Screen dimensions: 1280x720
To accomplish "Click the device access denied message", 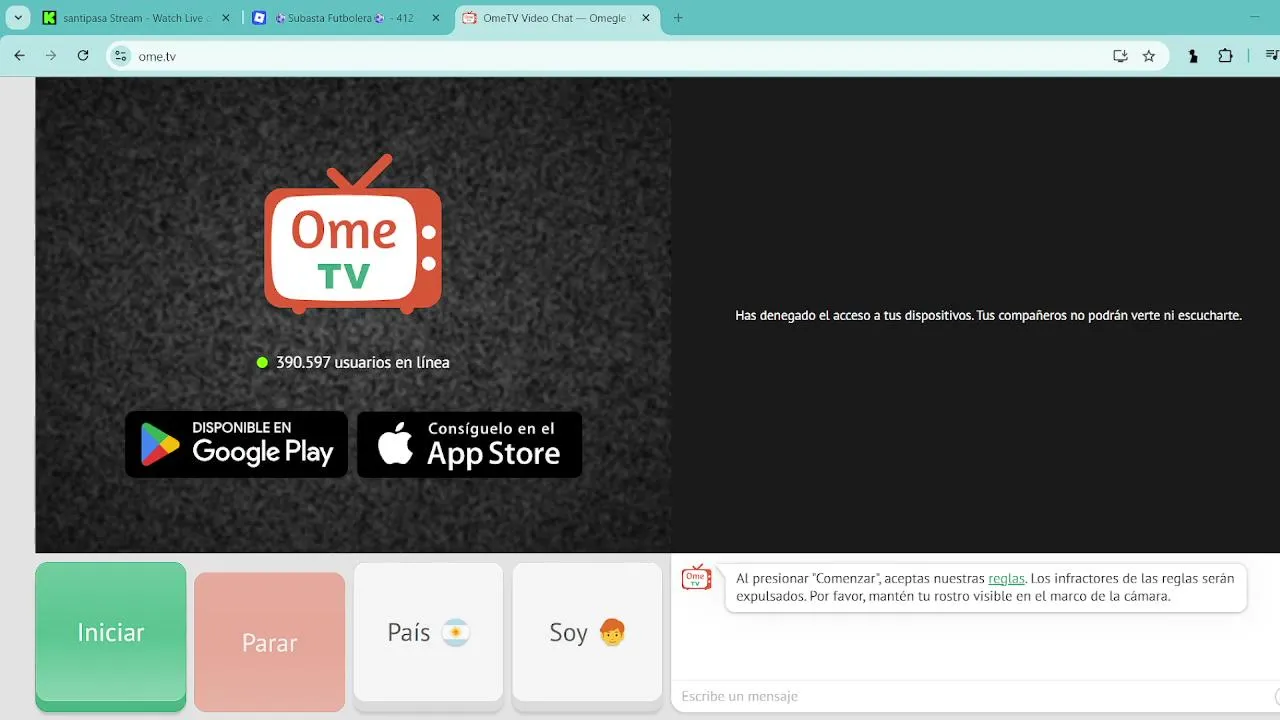I will click(988, 315).
